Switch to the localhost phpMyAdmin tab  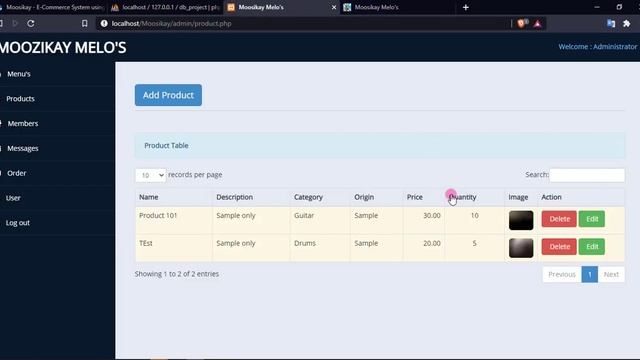coord(166,7)
